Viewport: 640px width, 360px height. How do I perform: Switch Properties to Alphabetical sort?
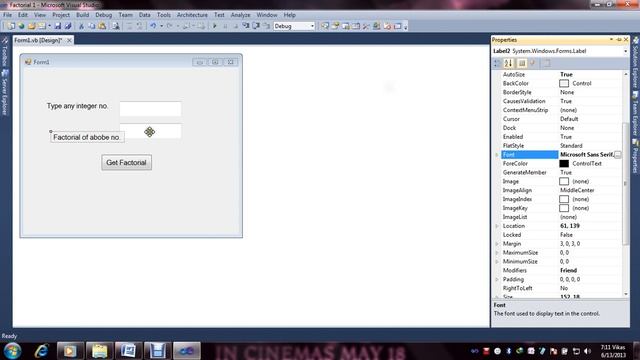(x=508, y=63)
